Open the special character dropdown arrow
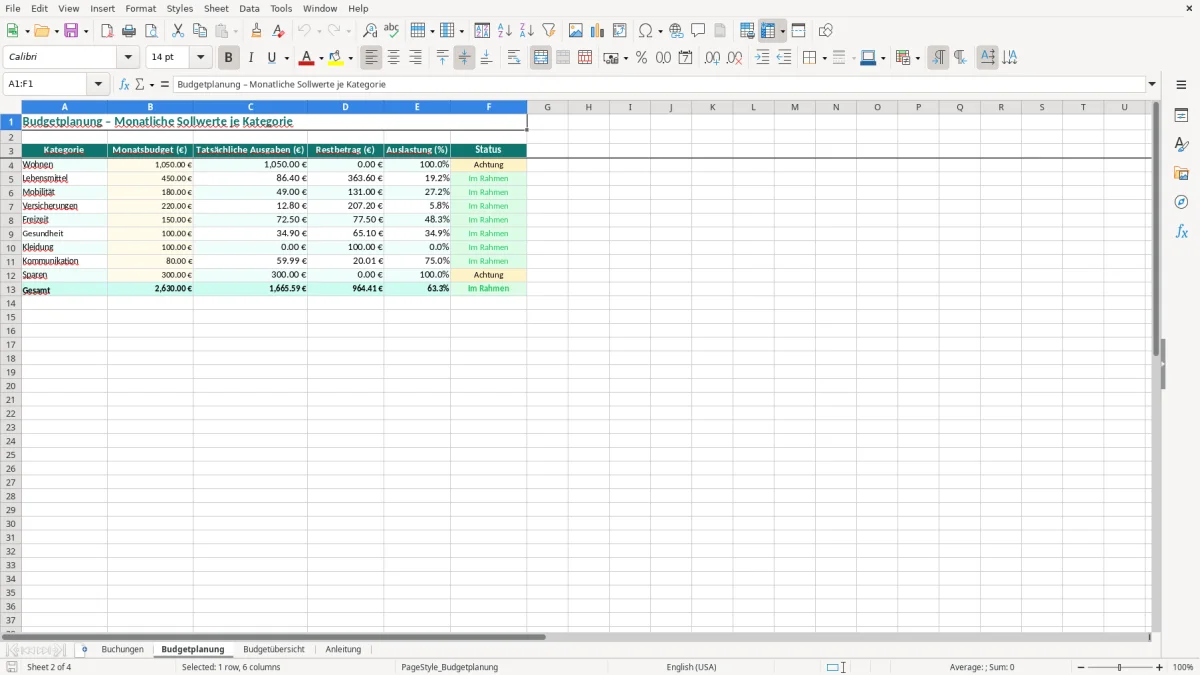1200x675 pixels. click(661, 31)
